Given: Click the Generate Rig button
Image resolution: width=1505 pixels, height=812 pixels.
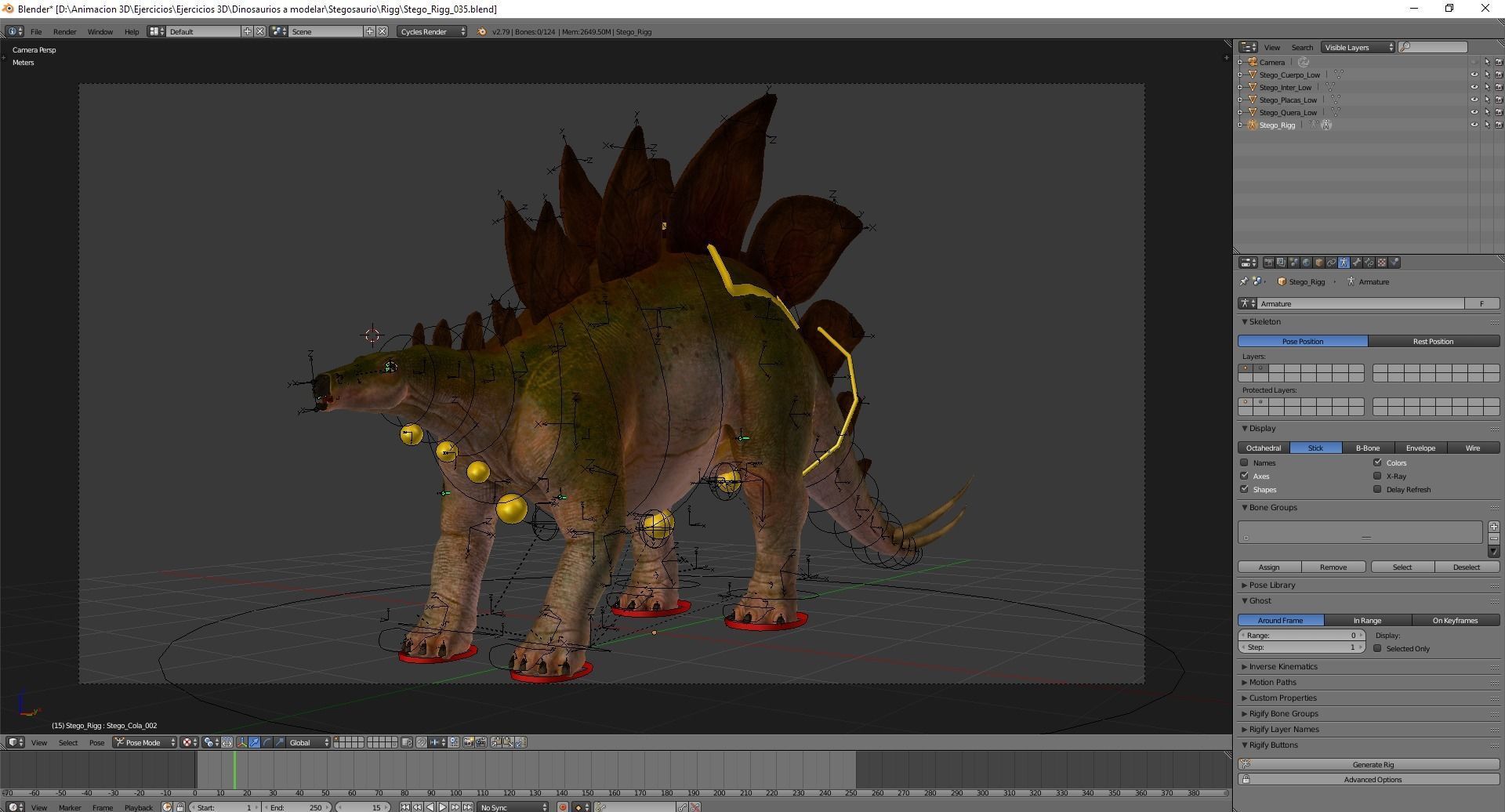Looking at the screenshot, I should [1369, 765].
